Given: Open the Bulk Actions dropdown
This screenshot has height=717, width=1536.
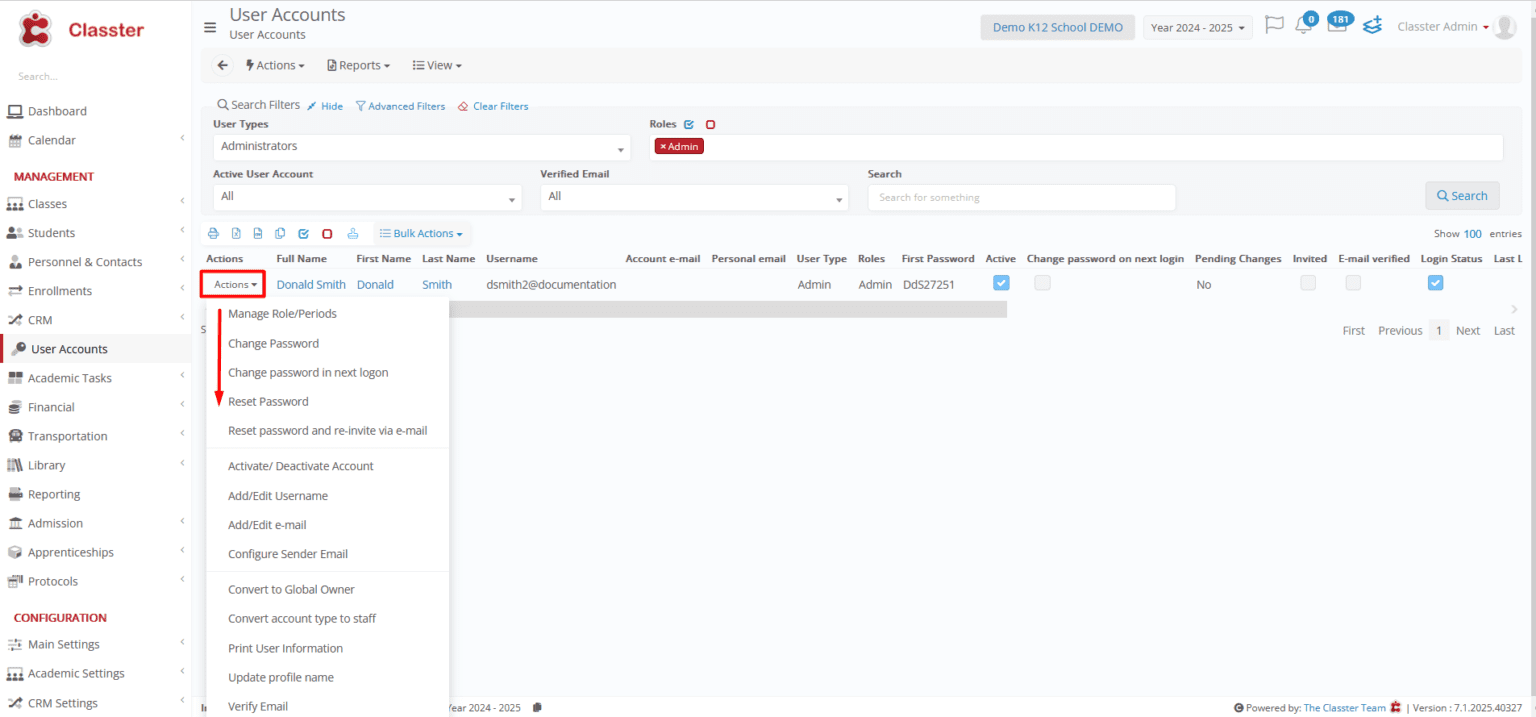Looking at the screenshot, I should [421, 233].
